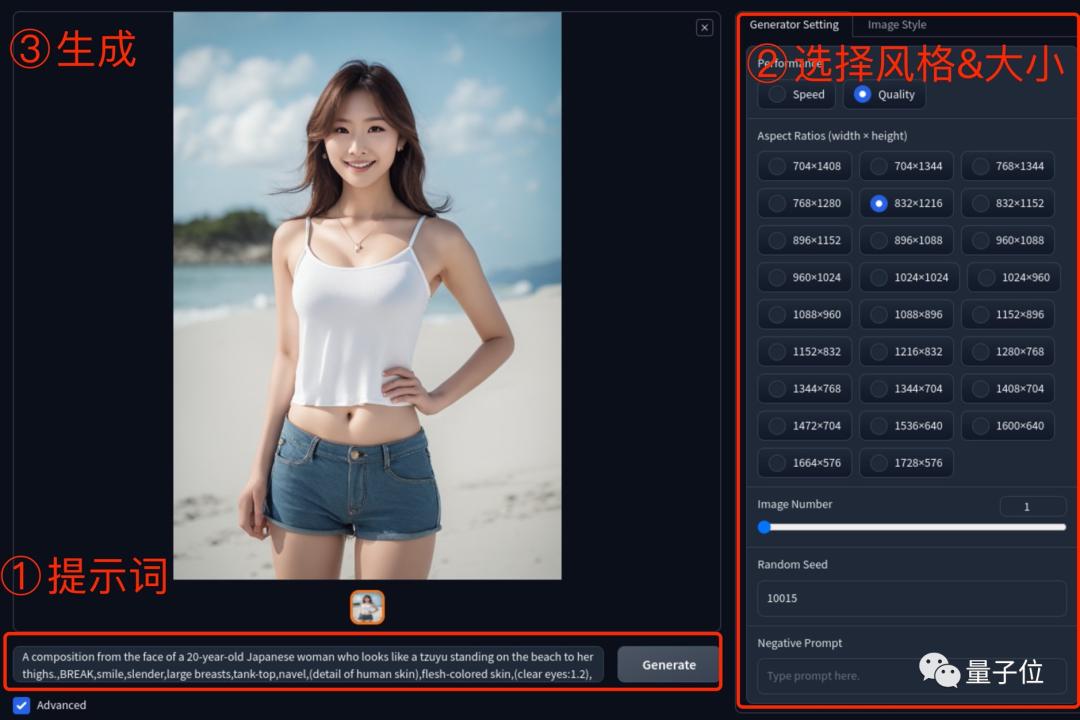Screen dimensions: 1080x720
Task: Choose the 1536×640 aspect ratio
Action: pyautogui.click(x=906, y=426)
